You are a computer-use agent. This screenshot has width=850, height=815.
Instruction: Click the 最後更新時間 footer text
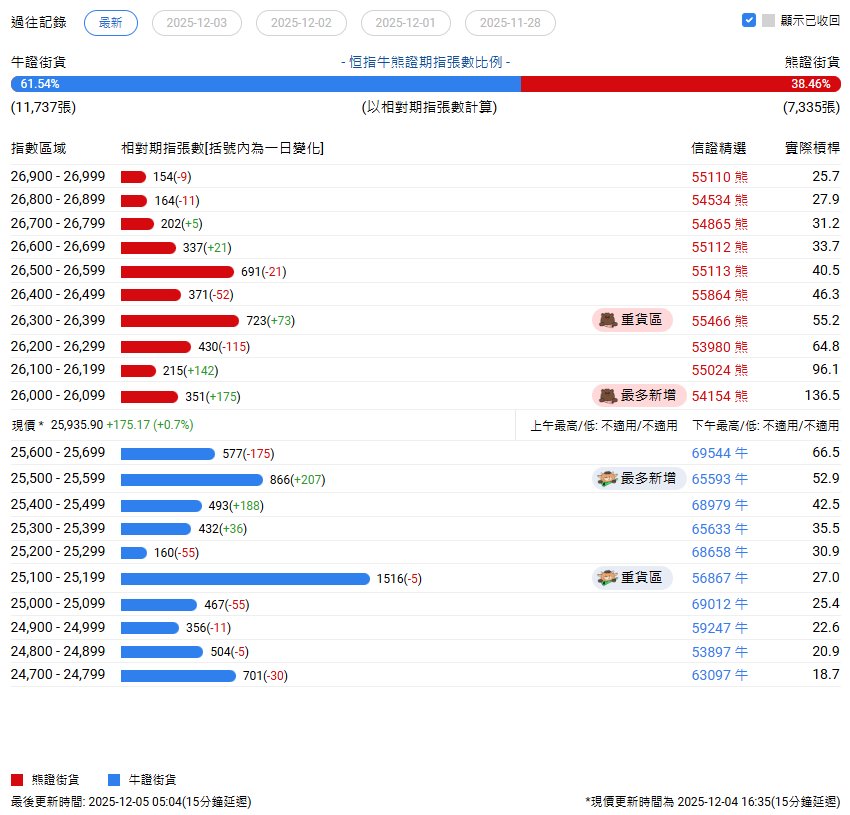point(131,801)
